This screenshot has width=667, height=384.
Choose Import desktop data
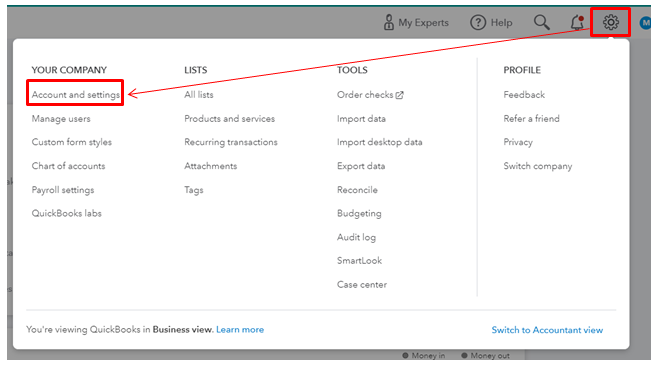(x=379, y=142)
